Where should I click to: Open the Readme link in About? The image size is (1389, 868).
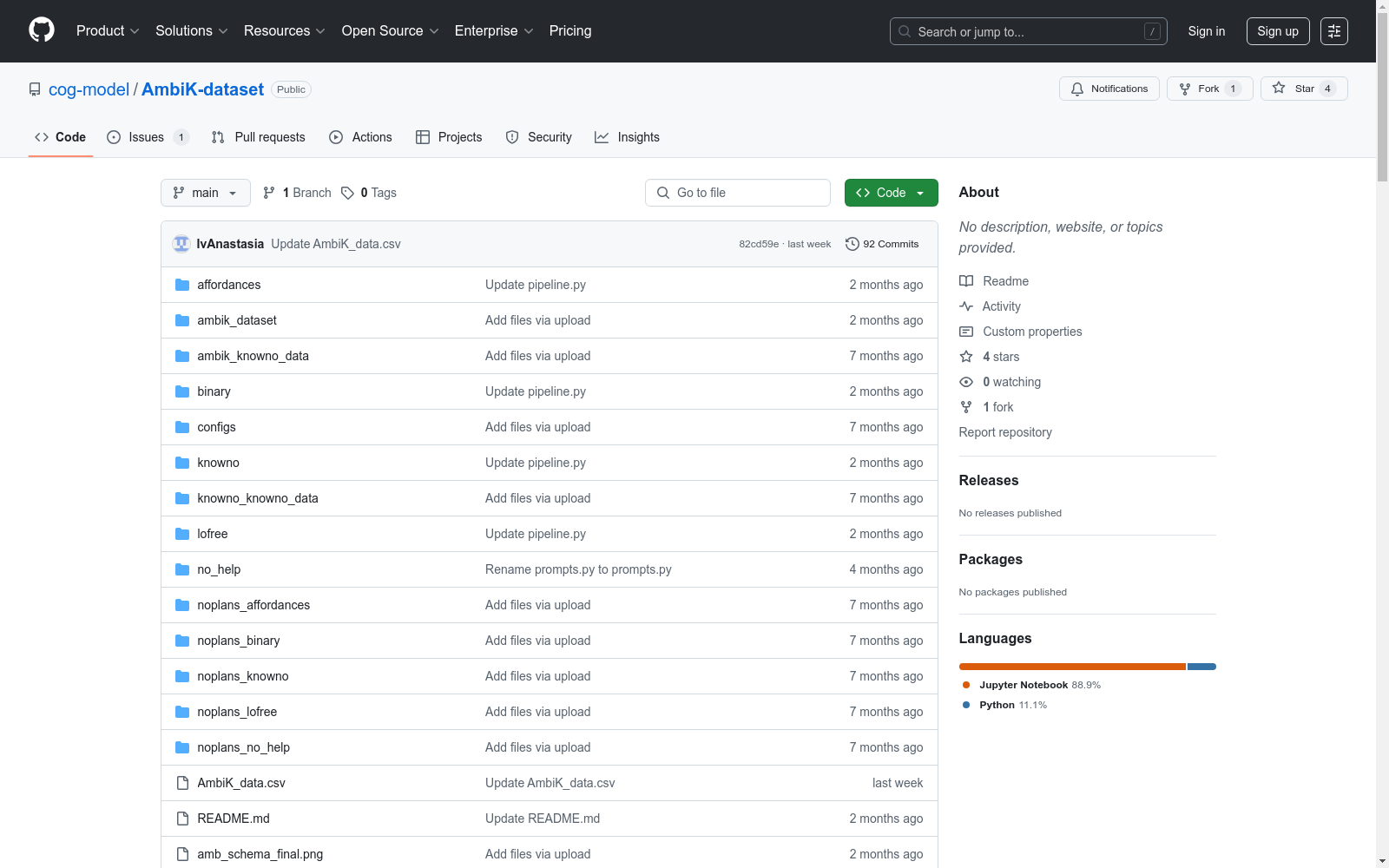1004,281
